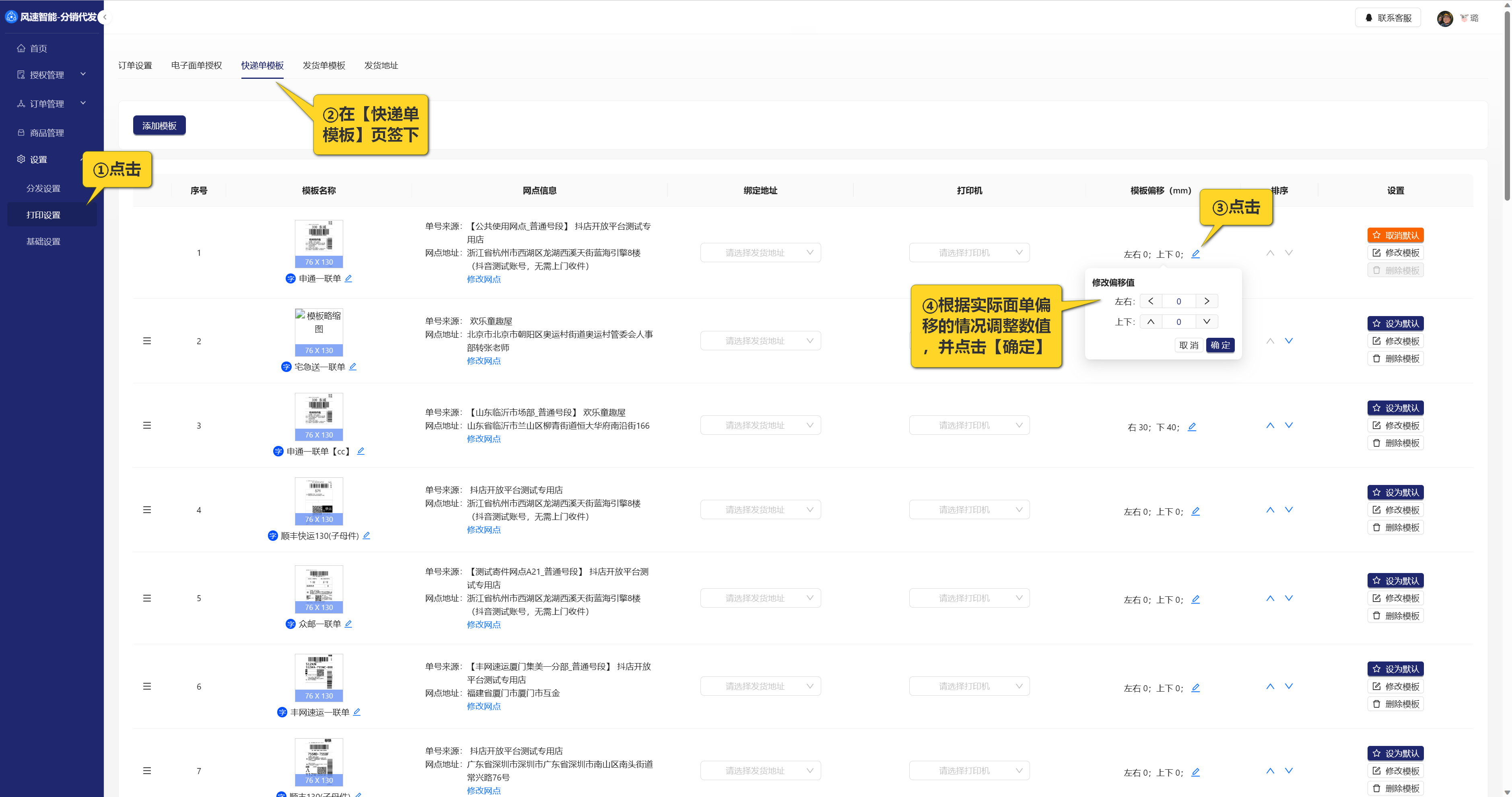Decrease up-down offset with down arrow
1512x797 pixels.
(x=1206, y=321)
